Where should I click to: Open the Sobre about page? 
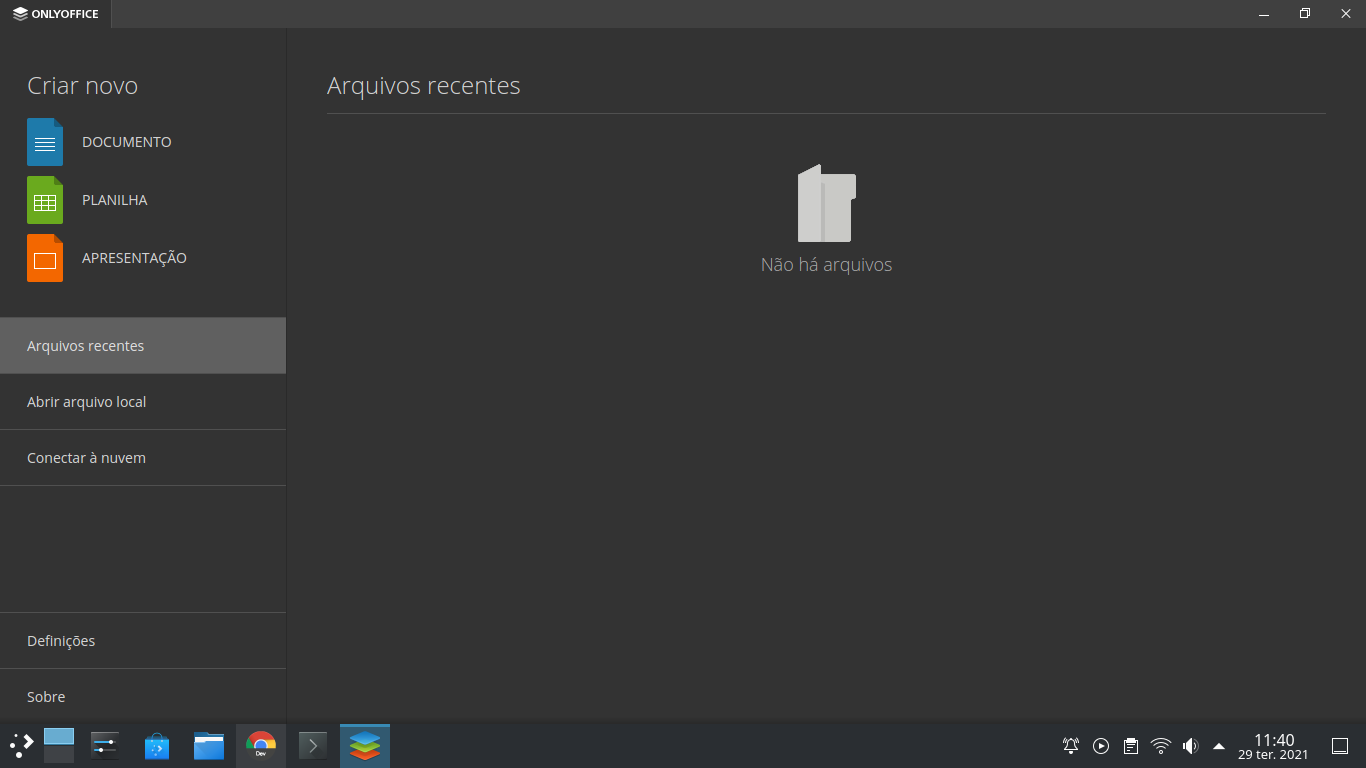point(143,697)
